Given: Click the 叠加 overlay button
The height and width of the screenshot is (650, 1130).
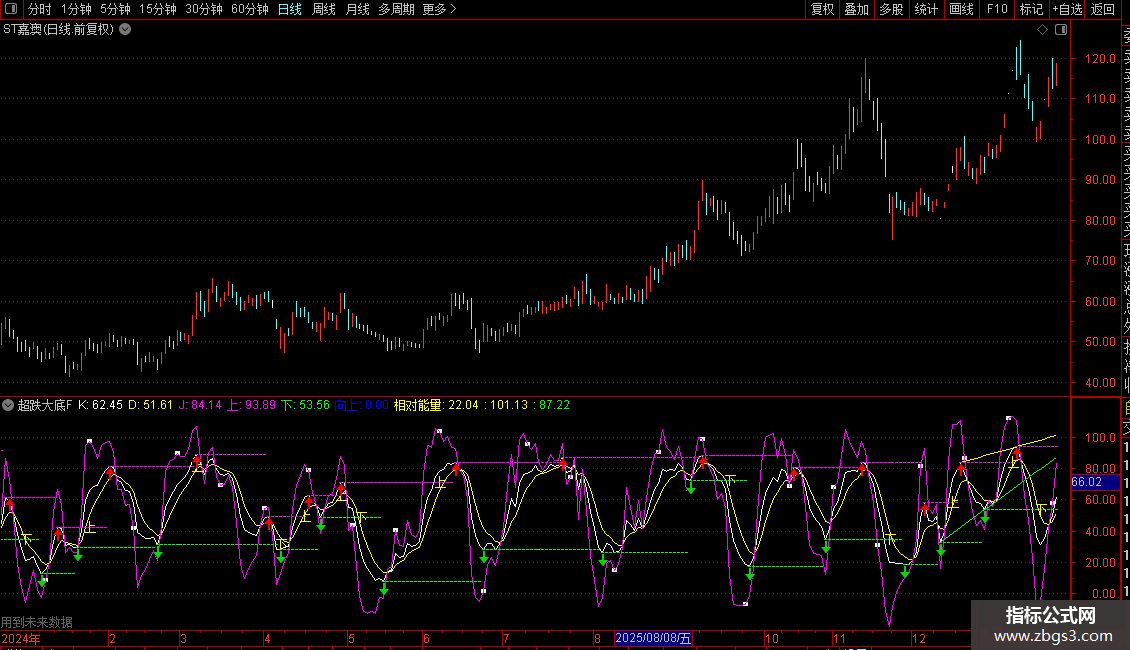Looking at the screenshot, I should click(x=857, y=9).
